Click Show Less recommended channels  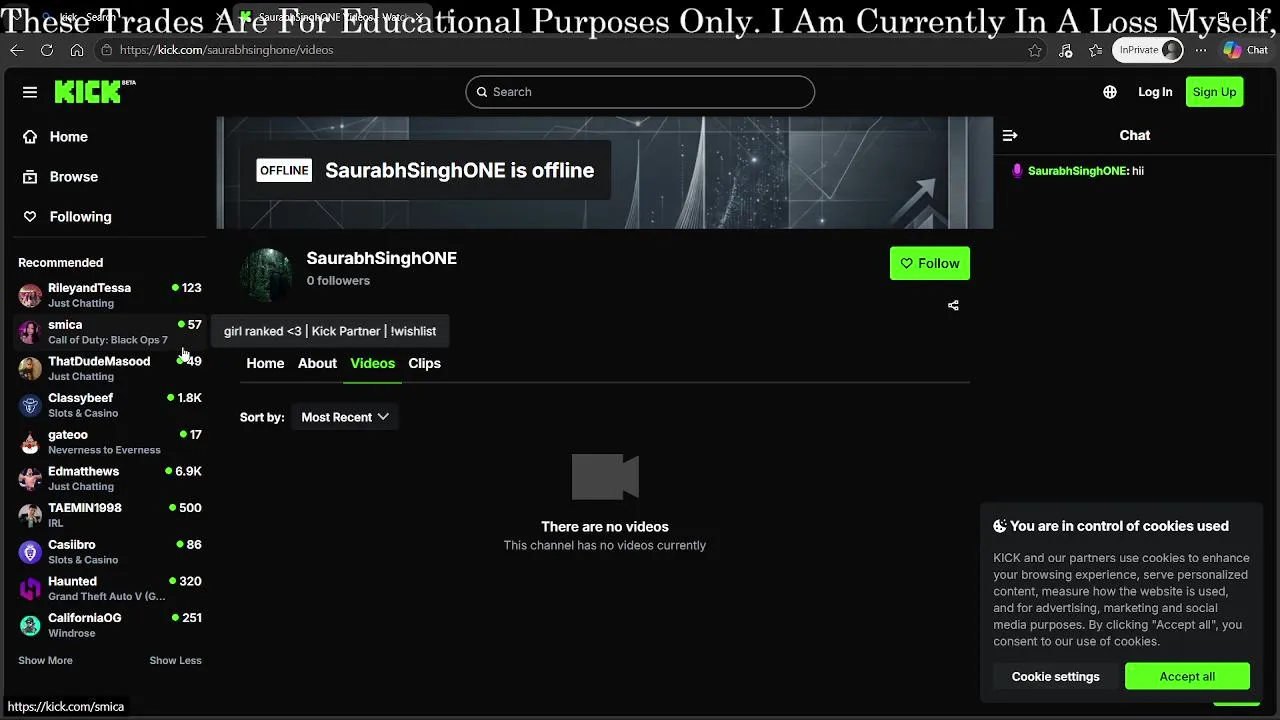pyautogui.click(x=175, y=660)
